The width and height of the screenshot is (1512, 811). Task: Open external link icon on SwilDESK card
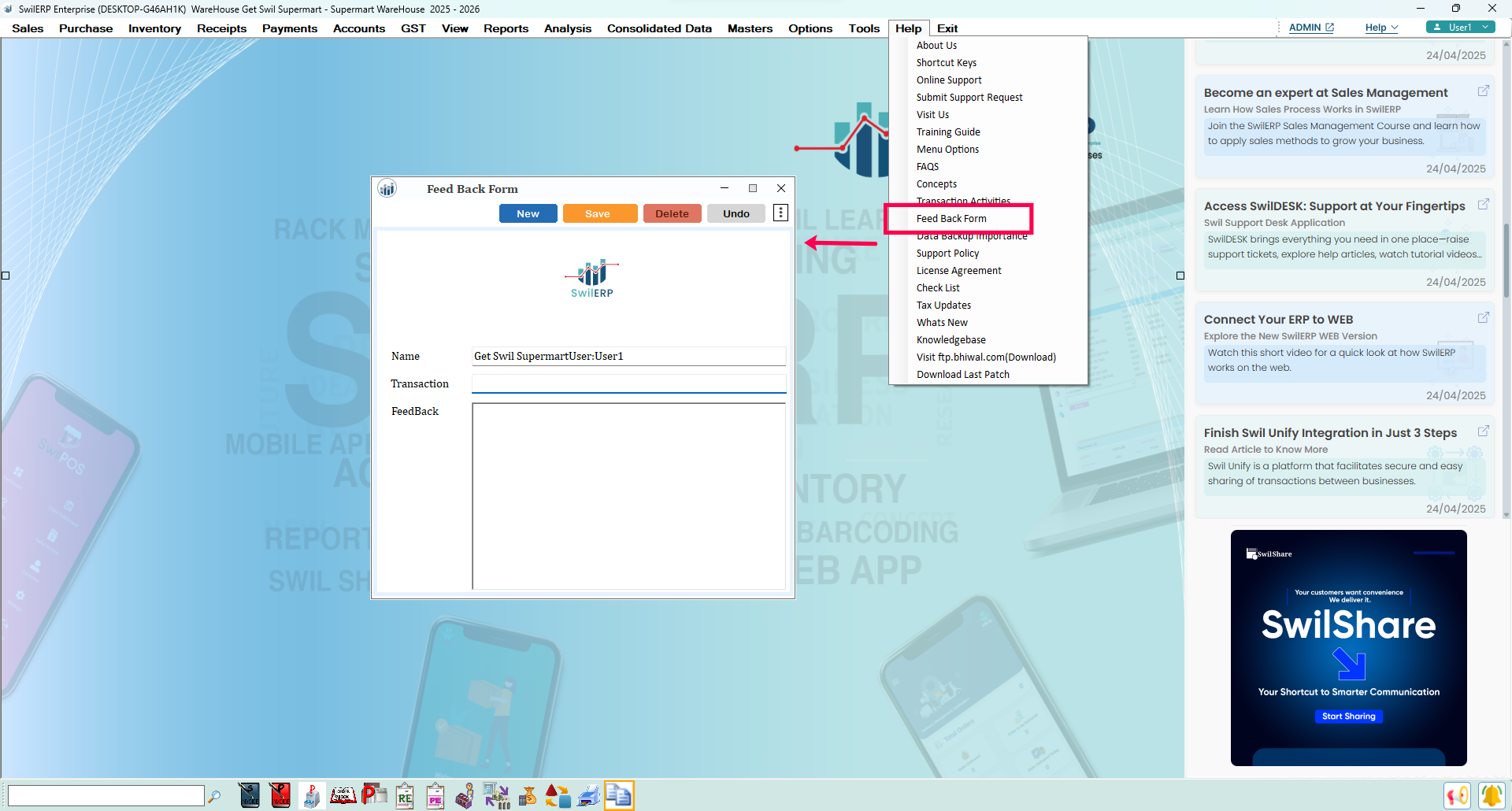[1483, 205]
